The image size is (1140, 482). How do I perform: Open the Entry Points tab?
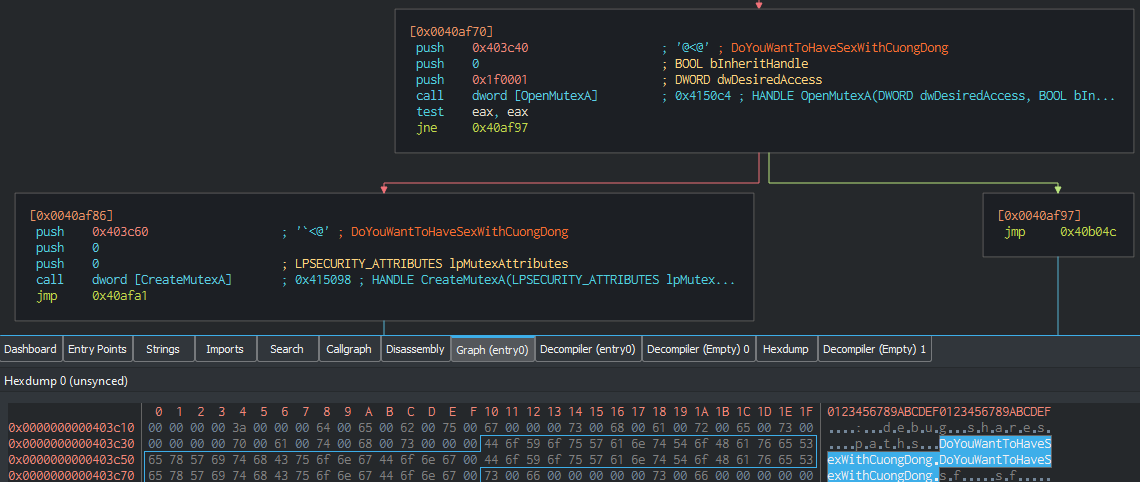(97, 349)
